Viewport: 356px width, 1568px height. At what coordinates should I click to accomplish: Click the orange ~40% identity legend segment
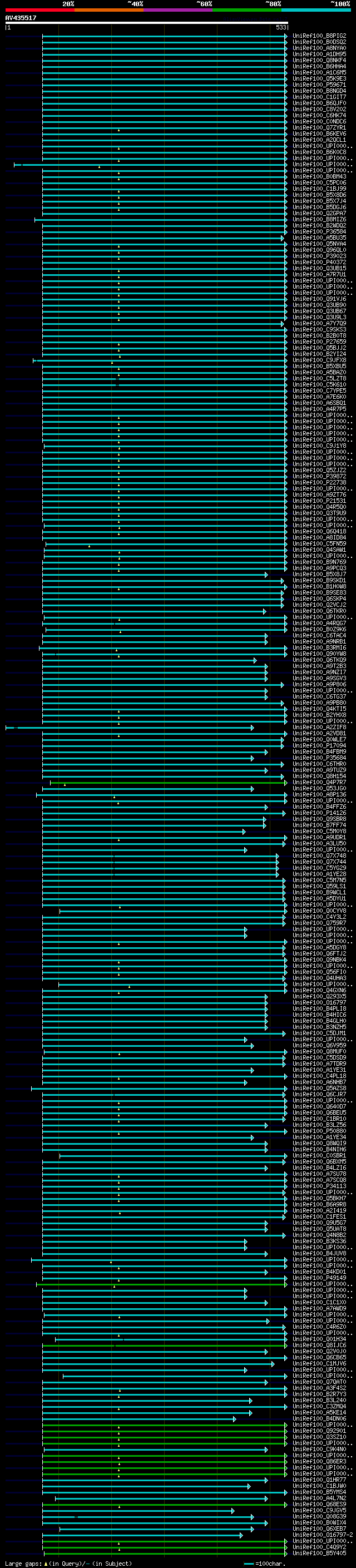[109, 11]
